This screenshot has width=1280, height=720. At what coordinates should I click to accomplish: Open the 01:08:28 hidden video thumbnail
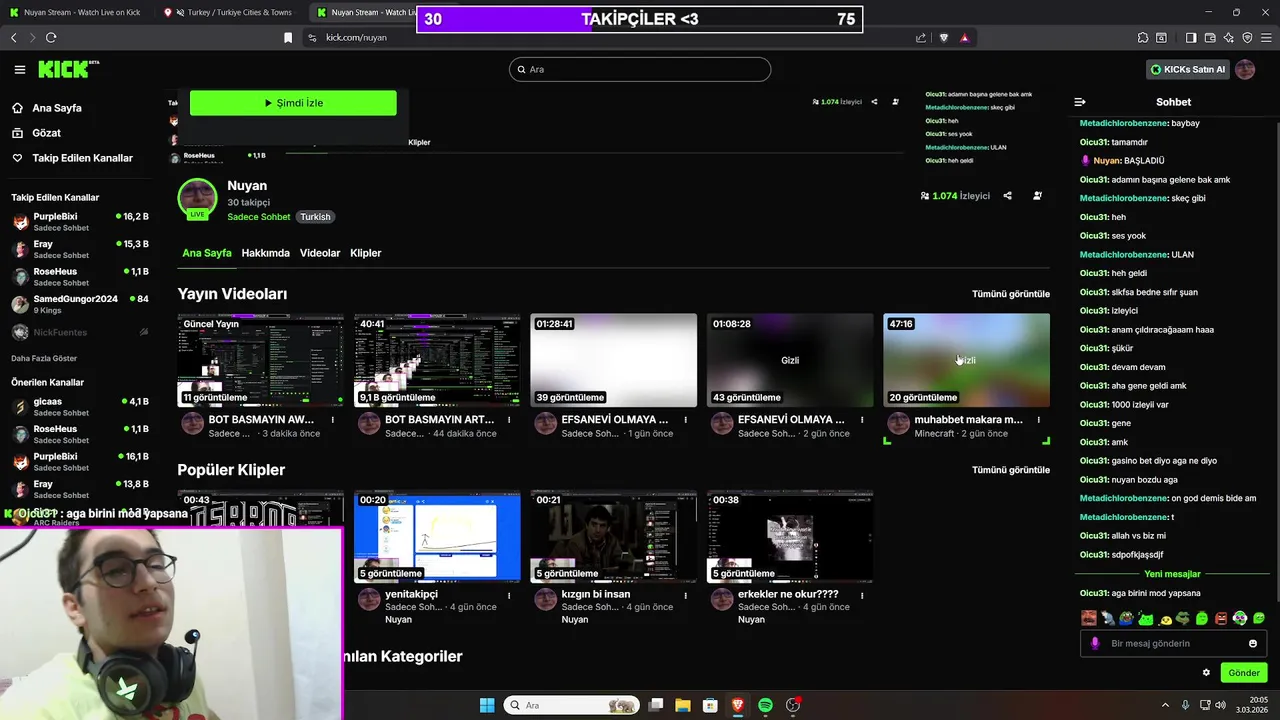click(x=790, y=360)
